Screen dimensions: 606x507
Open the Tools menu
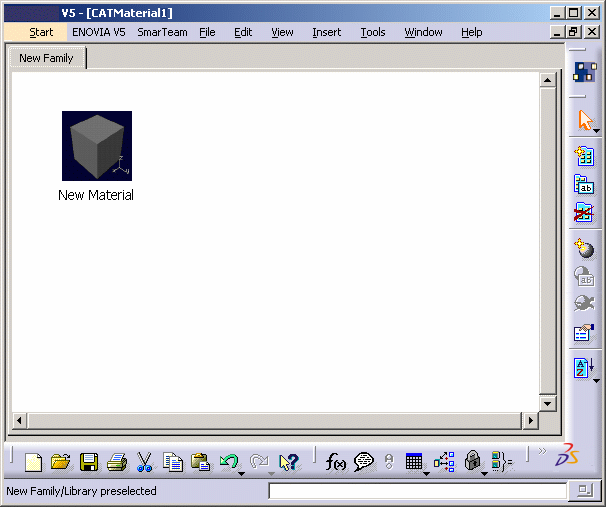click(373, 32)
